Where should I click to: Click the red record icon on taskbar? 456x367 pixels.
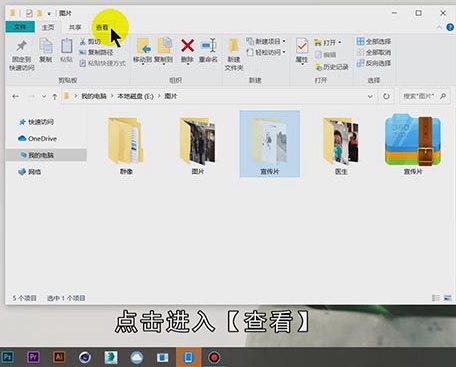click(214, 357)
